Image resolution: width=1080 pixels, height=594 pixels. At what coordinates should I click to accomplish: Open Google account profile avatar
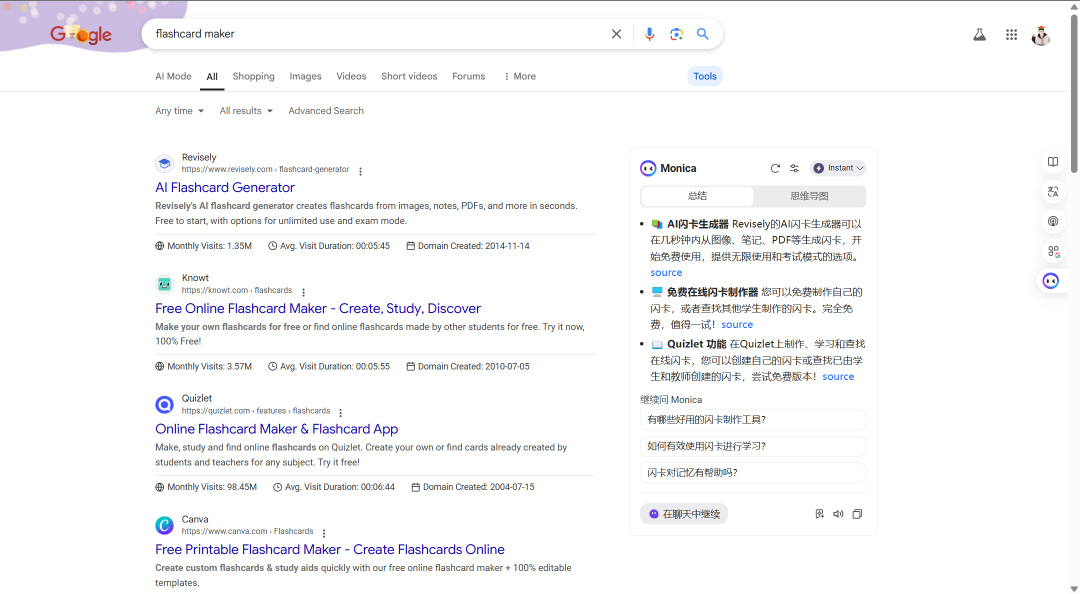tap(1041, 35)
